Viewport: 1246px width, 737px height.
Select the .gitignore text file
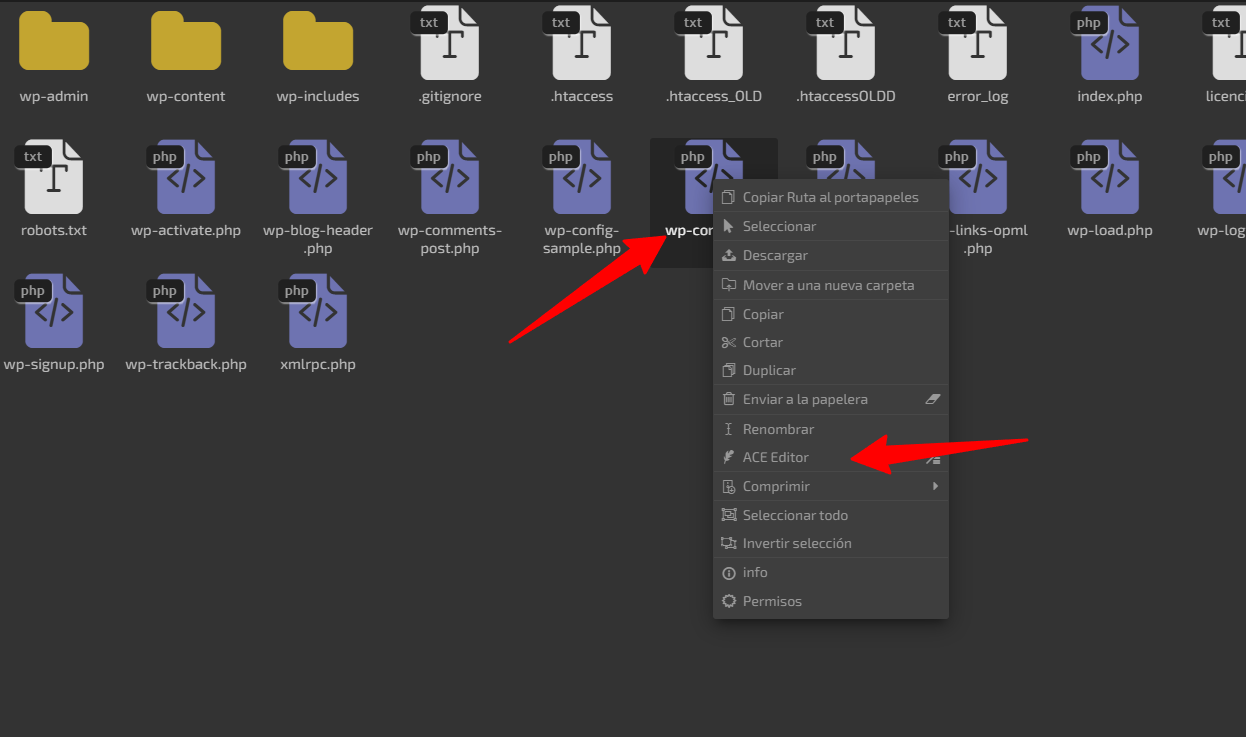(x=450, y=55)
